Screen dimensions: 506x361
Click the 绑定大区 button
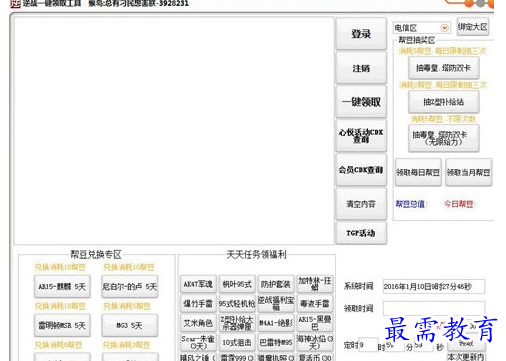coord(473,27)
